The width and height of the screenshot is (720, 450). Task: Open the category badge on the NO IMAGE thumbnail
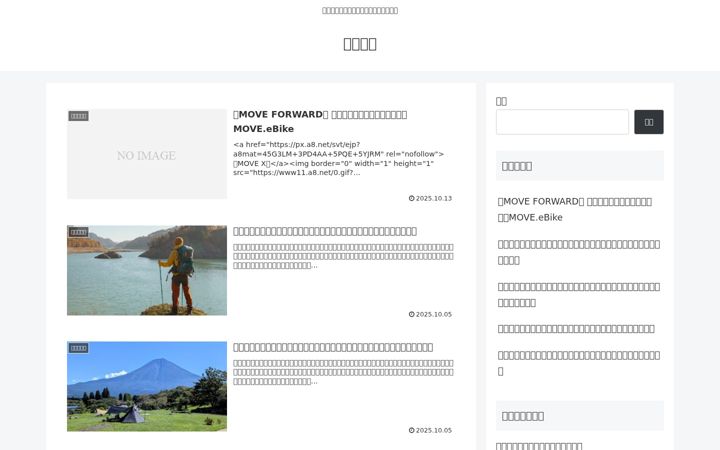click(79, 116)
